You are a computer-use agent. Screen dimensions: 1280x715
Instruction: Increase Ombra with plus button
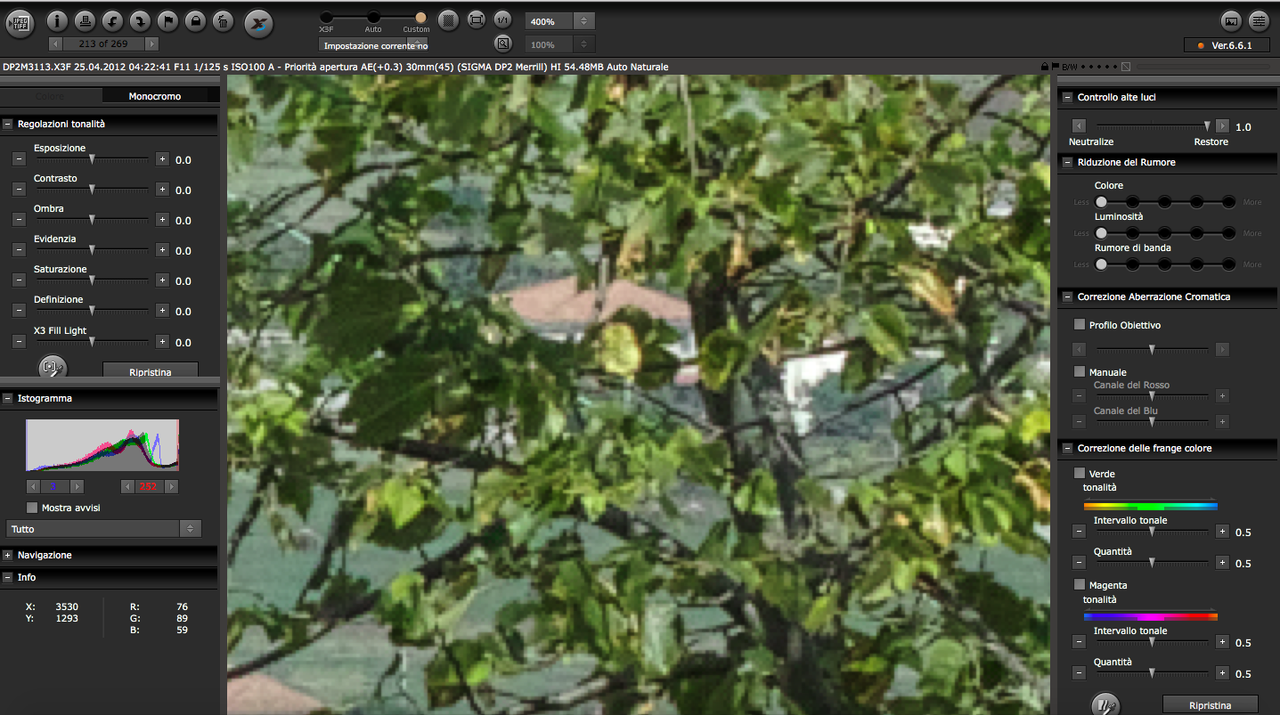click(x=162, y=219)
